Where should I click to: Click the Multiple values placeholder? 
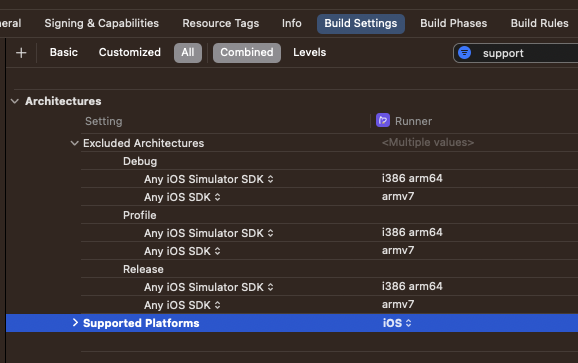pos(428,142)
